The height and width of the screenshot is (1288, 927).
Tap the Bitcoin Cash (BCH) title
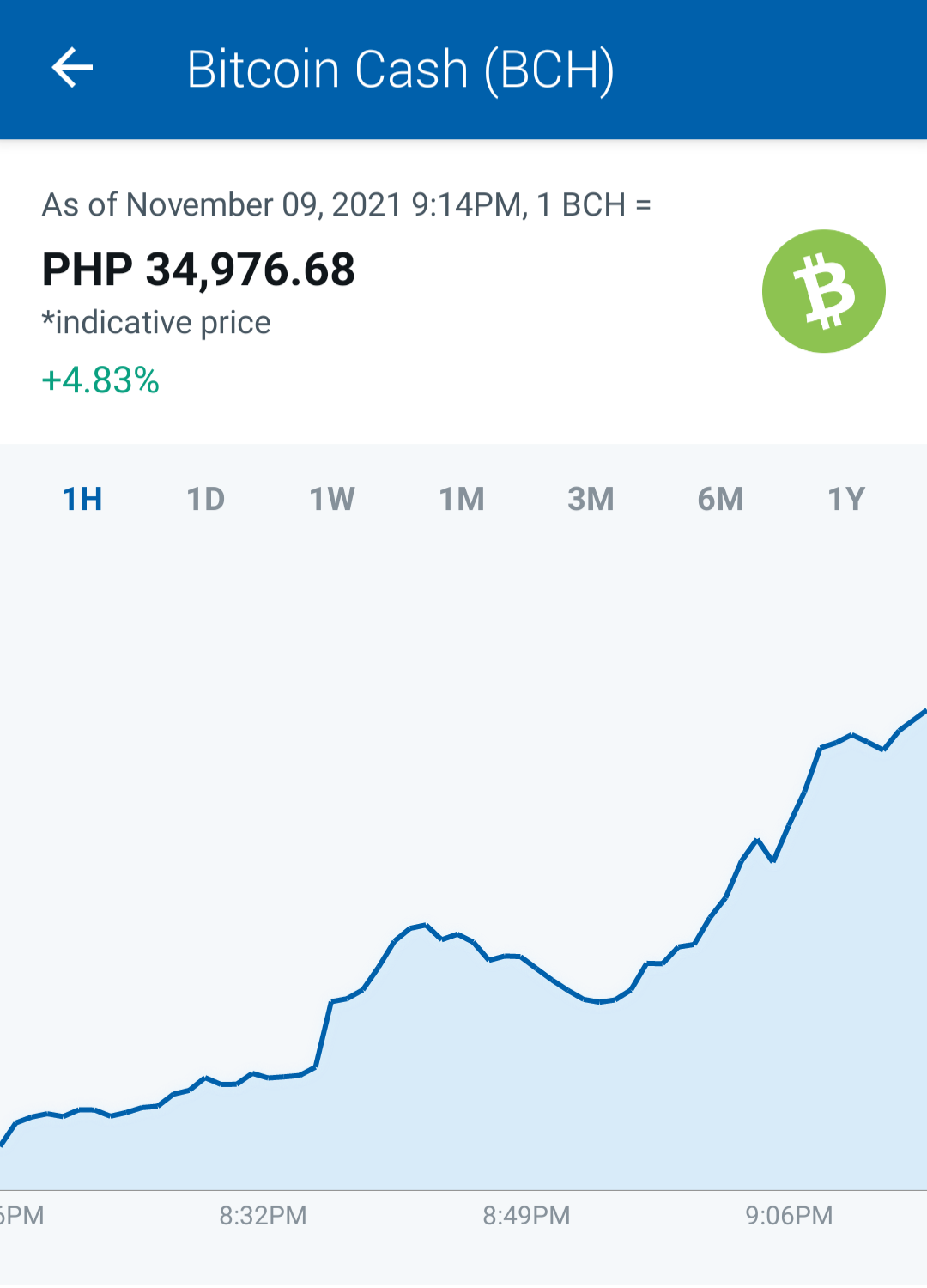[401, 70]
